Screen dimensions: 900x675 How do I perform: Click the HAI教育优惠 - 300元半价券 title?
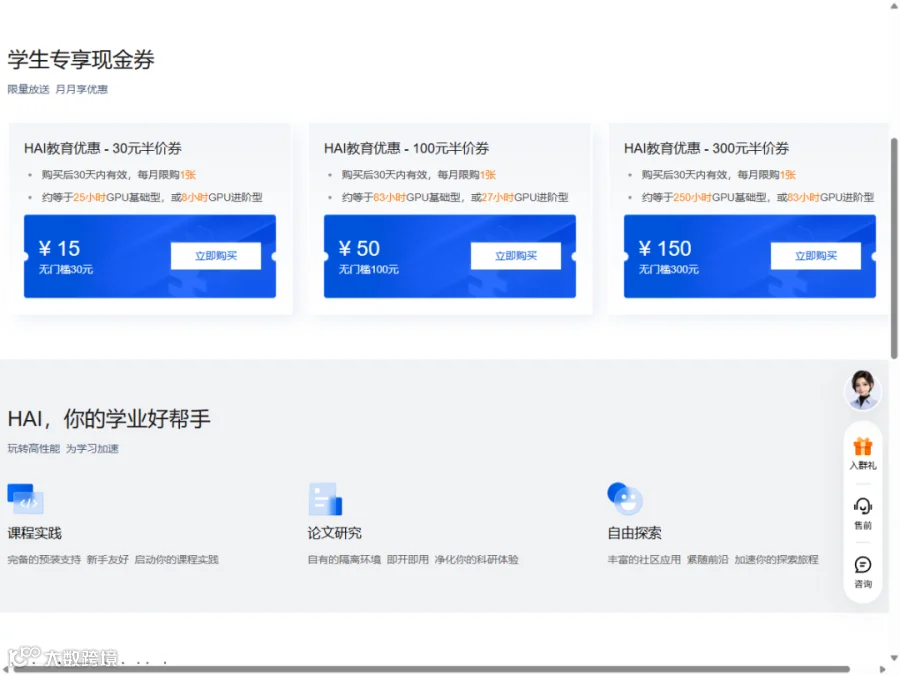(707, 149)
